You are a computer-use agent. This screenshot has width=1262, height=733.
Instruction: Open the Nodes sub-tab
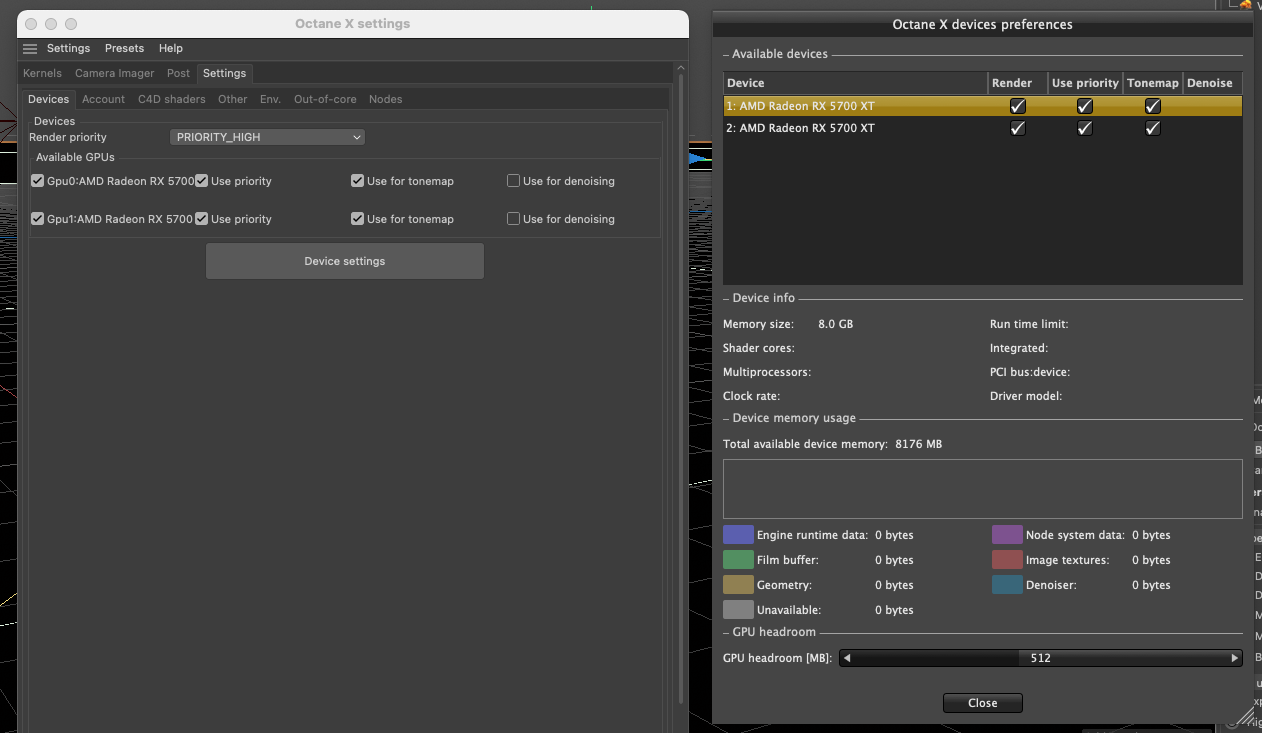[385, 99]
